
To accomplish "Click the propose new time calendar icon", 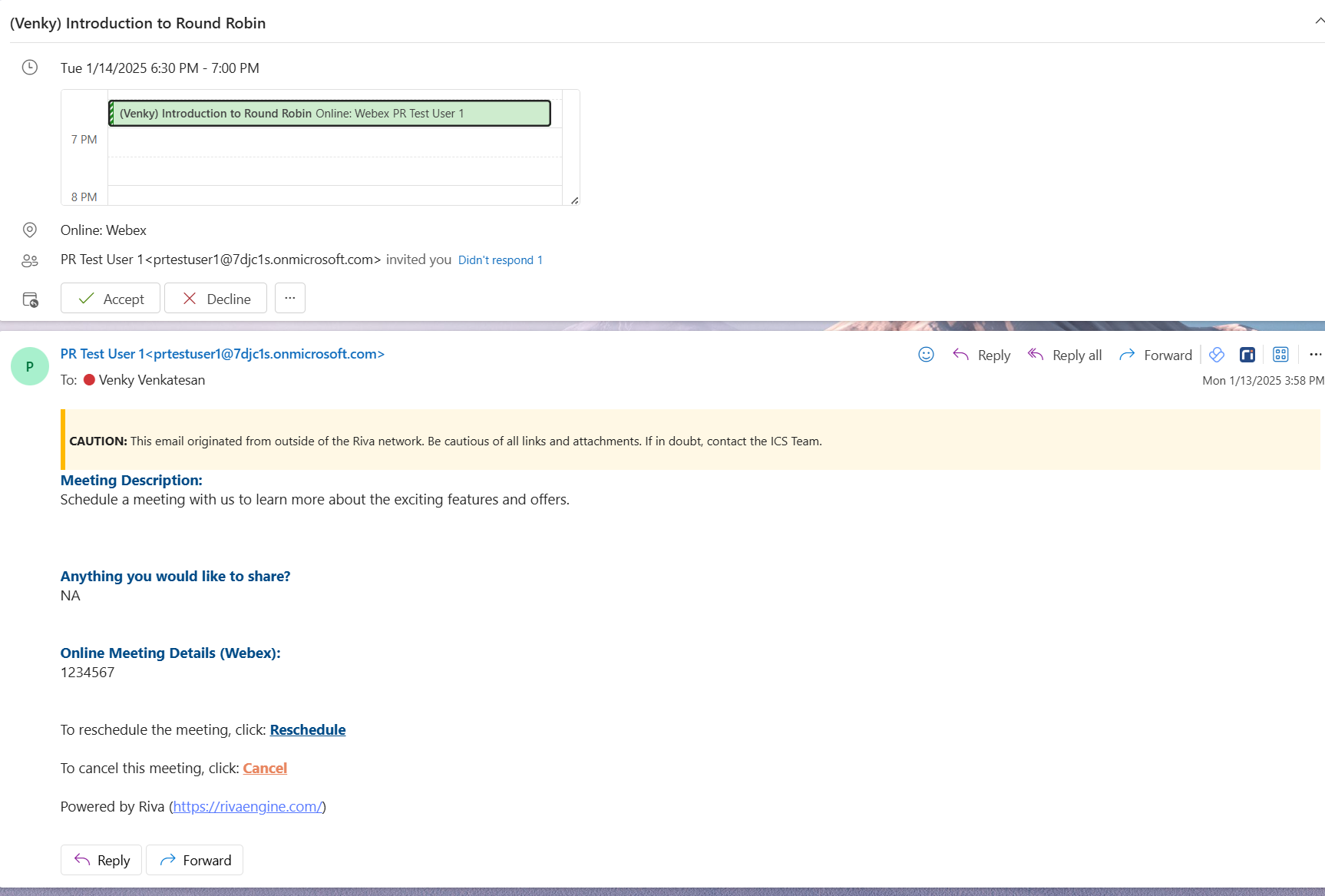I will [x=30, y=299].
